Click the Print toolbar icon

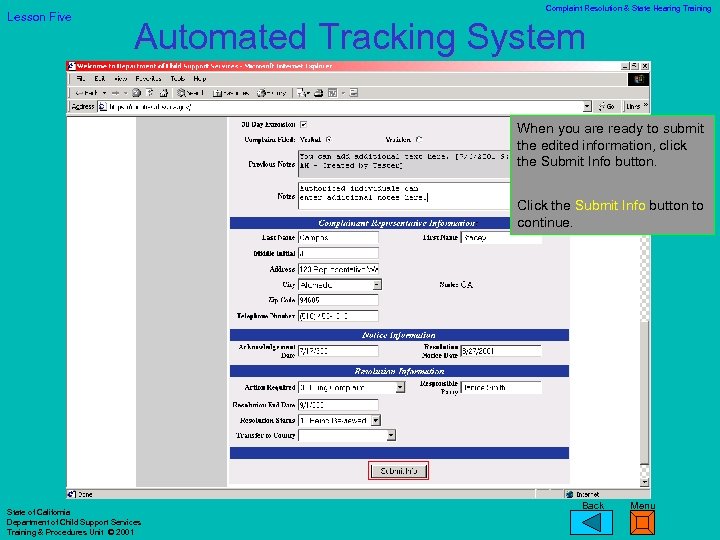click(318, 93)
